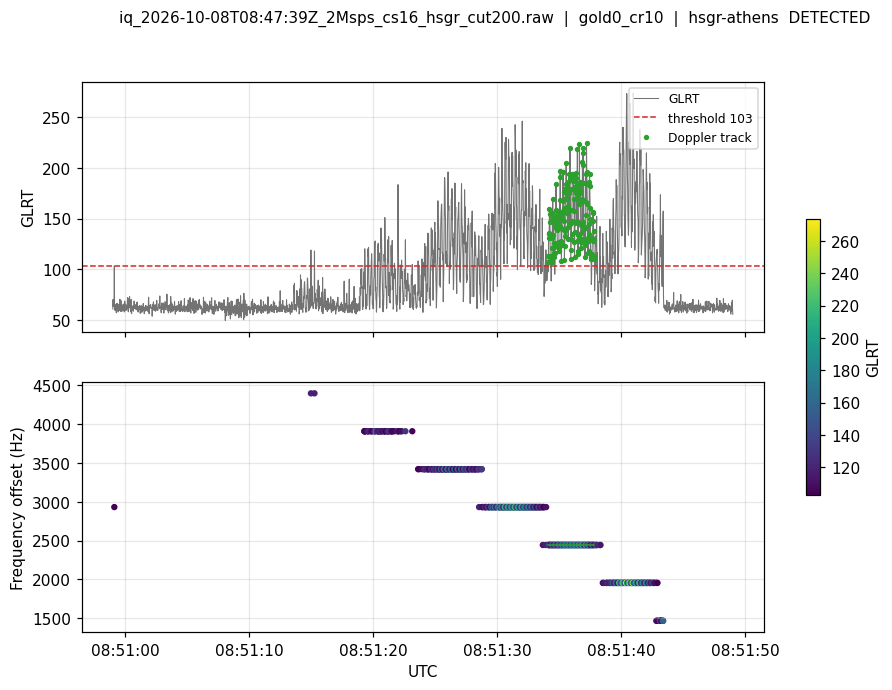Image resolution: width=892 pixels, height=690 pixels.
Task: Click the detection cluster near 1500 Hz offset
Action: pyautogui.click(x=660, y=621)
